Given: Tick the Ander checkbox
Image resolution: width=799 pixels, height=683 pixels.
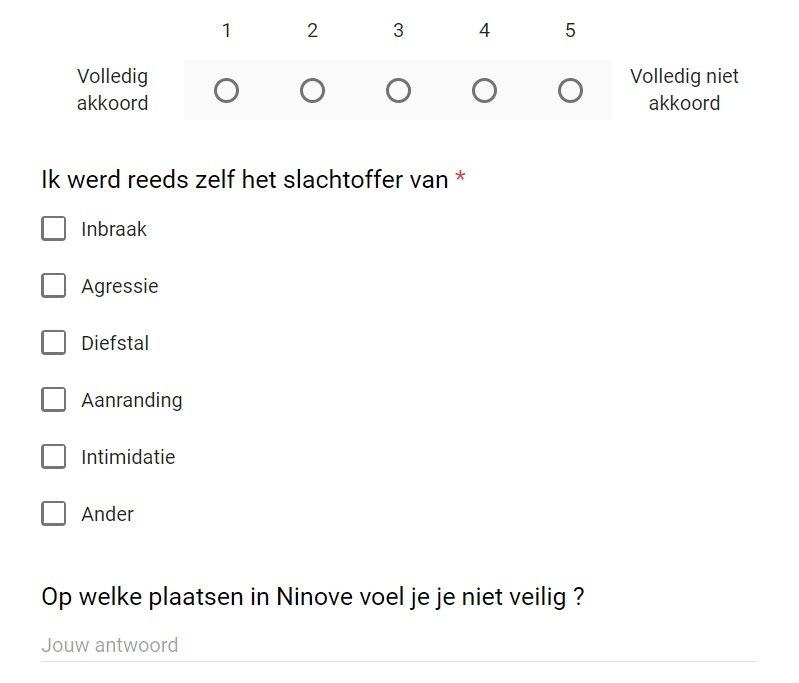Looking at the screenshot, I should 53,514.
